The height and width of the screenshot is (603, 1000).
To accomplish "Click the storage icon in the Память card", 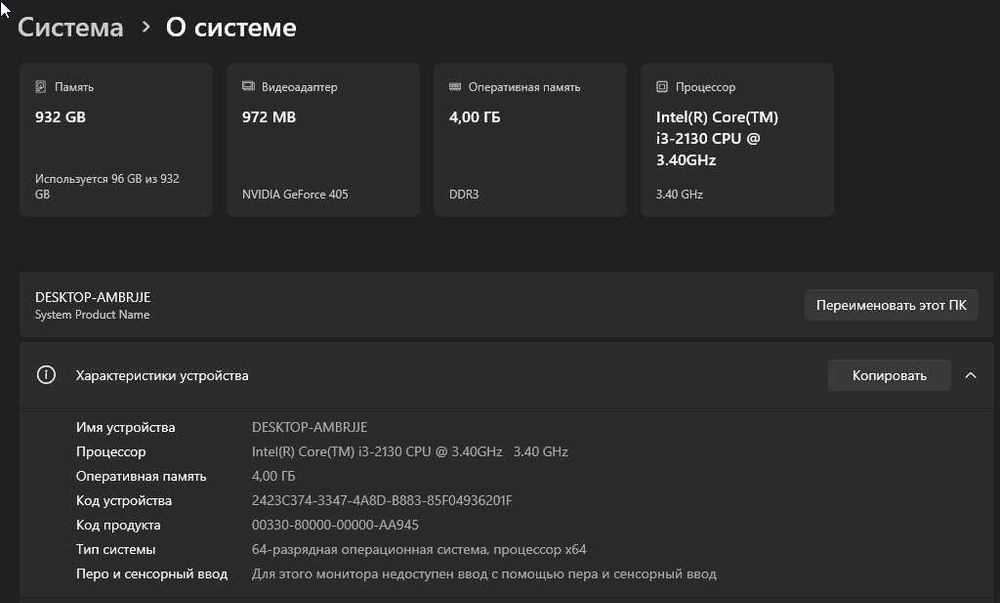I will coord(40,87).
